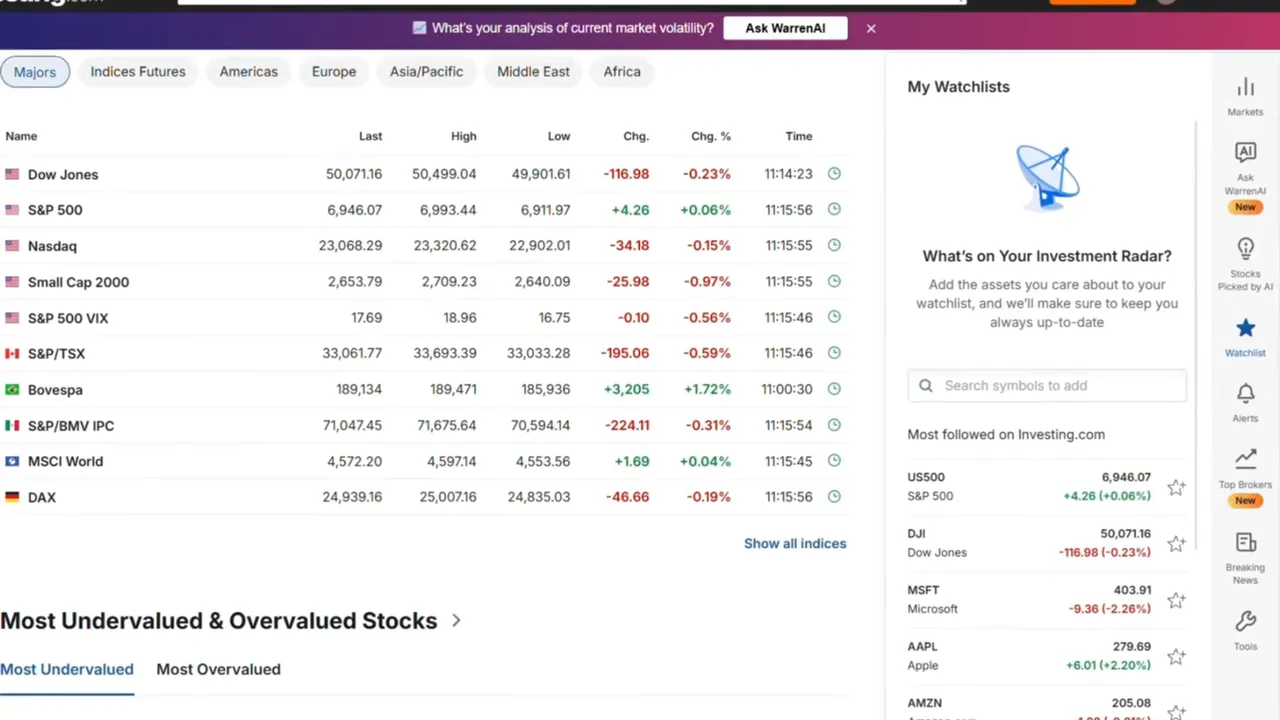Click the Ask WarrenAI button
The height and width of the screenshot is (720, 1280).
point(785,28)
